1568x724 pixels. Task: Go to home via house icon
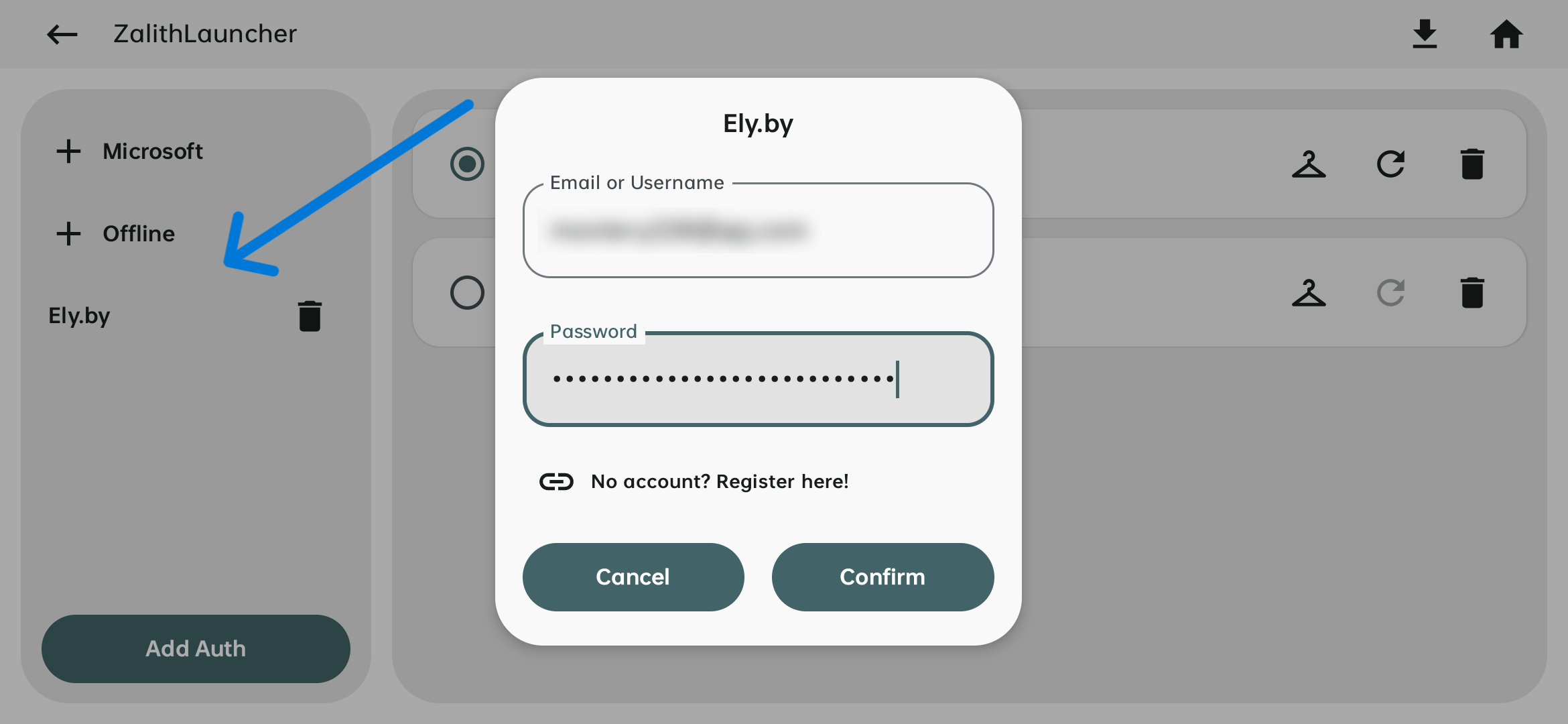[x=1506, y=34]
